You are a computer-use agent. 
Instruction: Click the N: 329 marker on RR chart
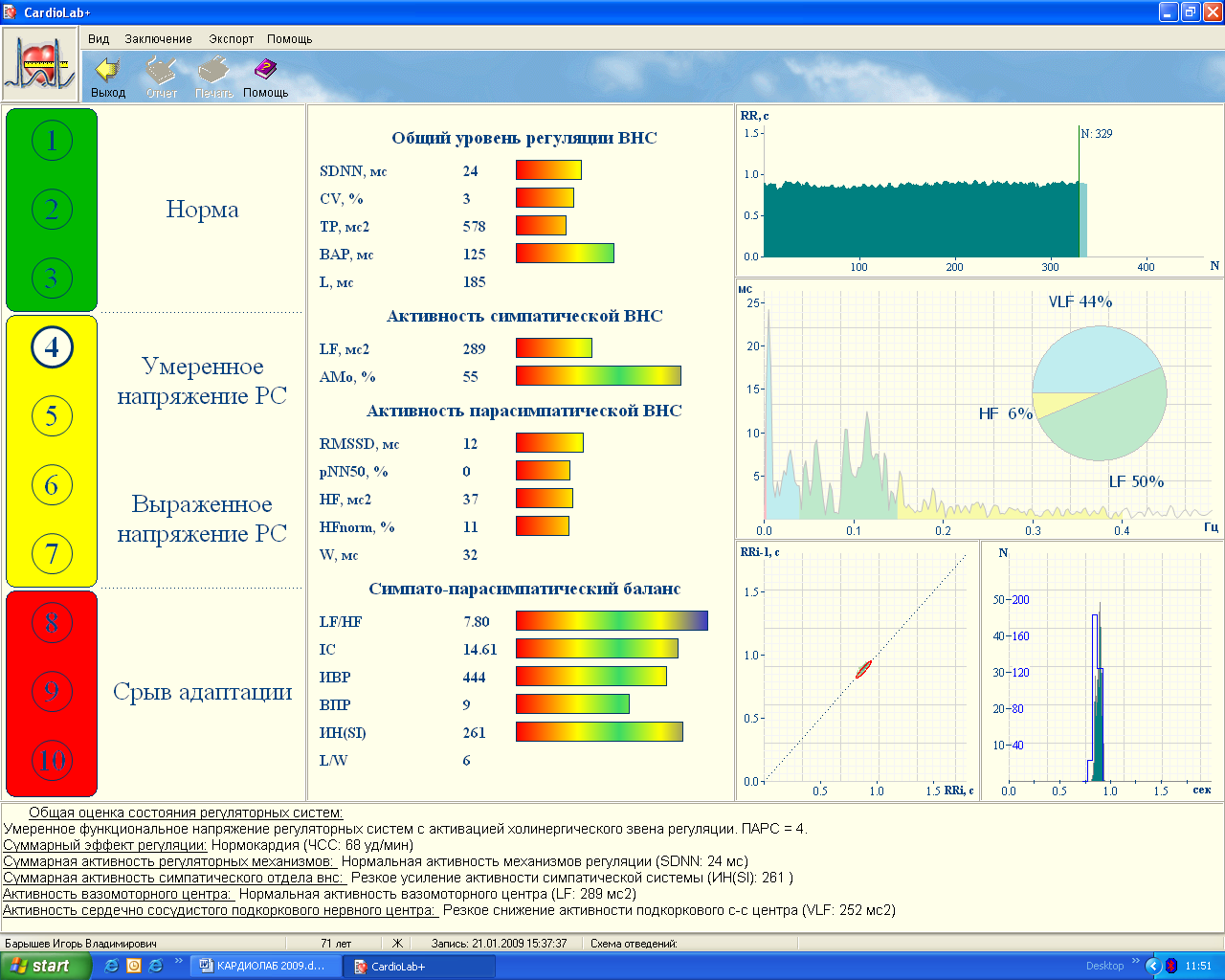(1096, 134)
